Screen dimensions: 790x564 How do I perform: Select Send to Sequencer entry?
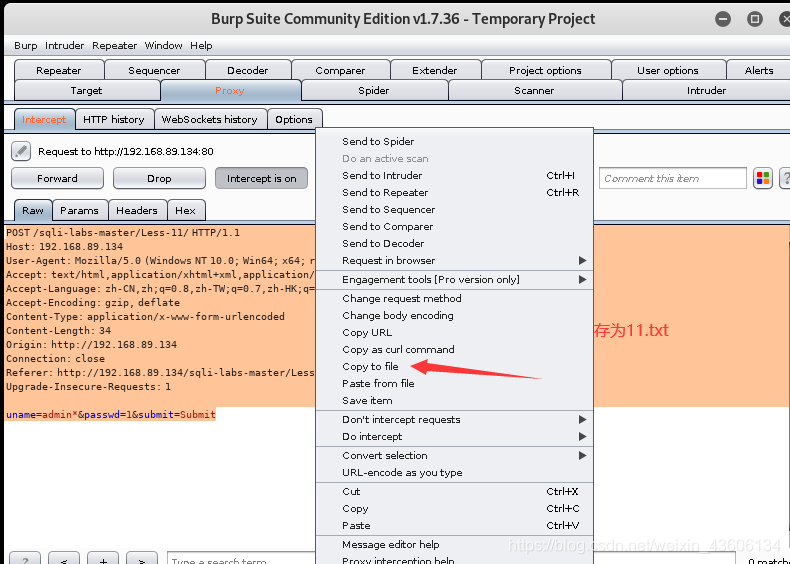[454, 210]
